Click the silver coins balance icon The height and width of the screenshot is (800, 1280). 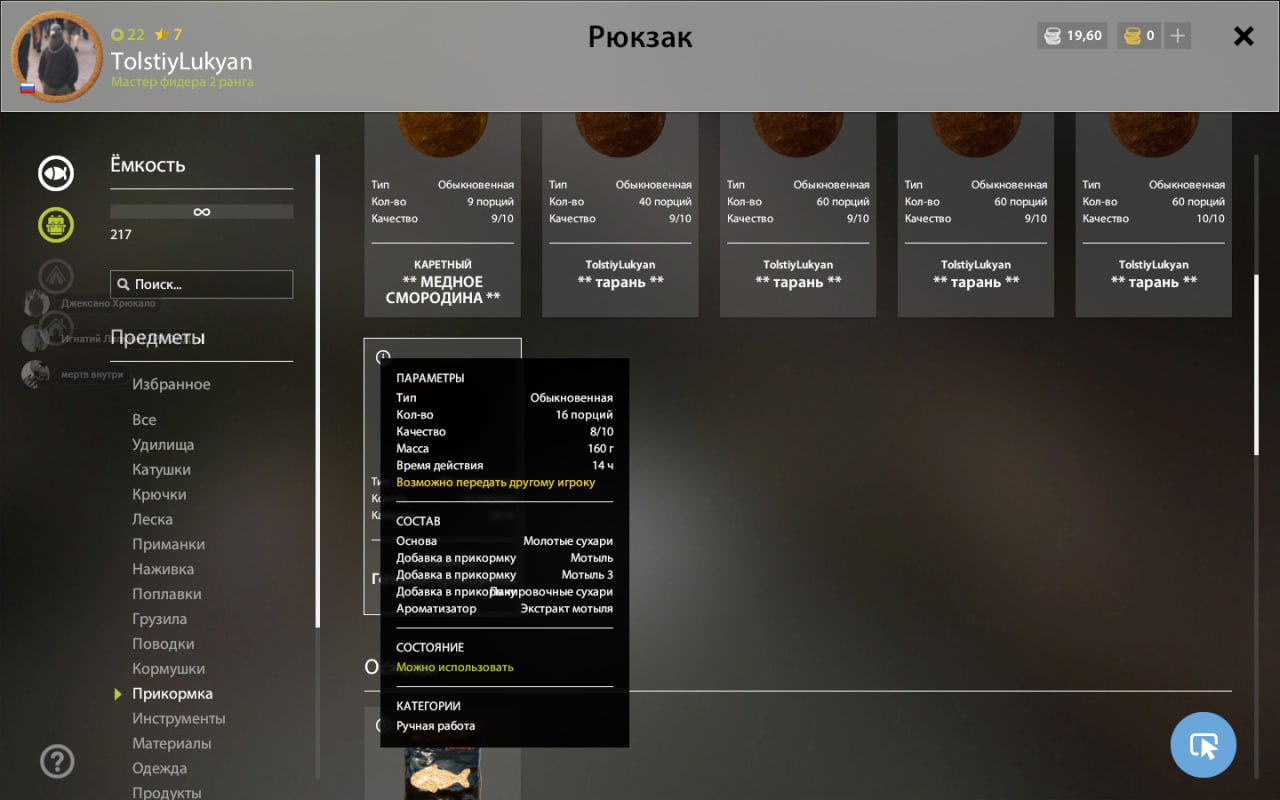pyautogui.click(x=1052, y=36)
